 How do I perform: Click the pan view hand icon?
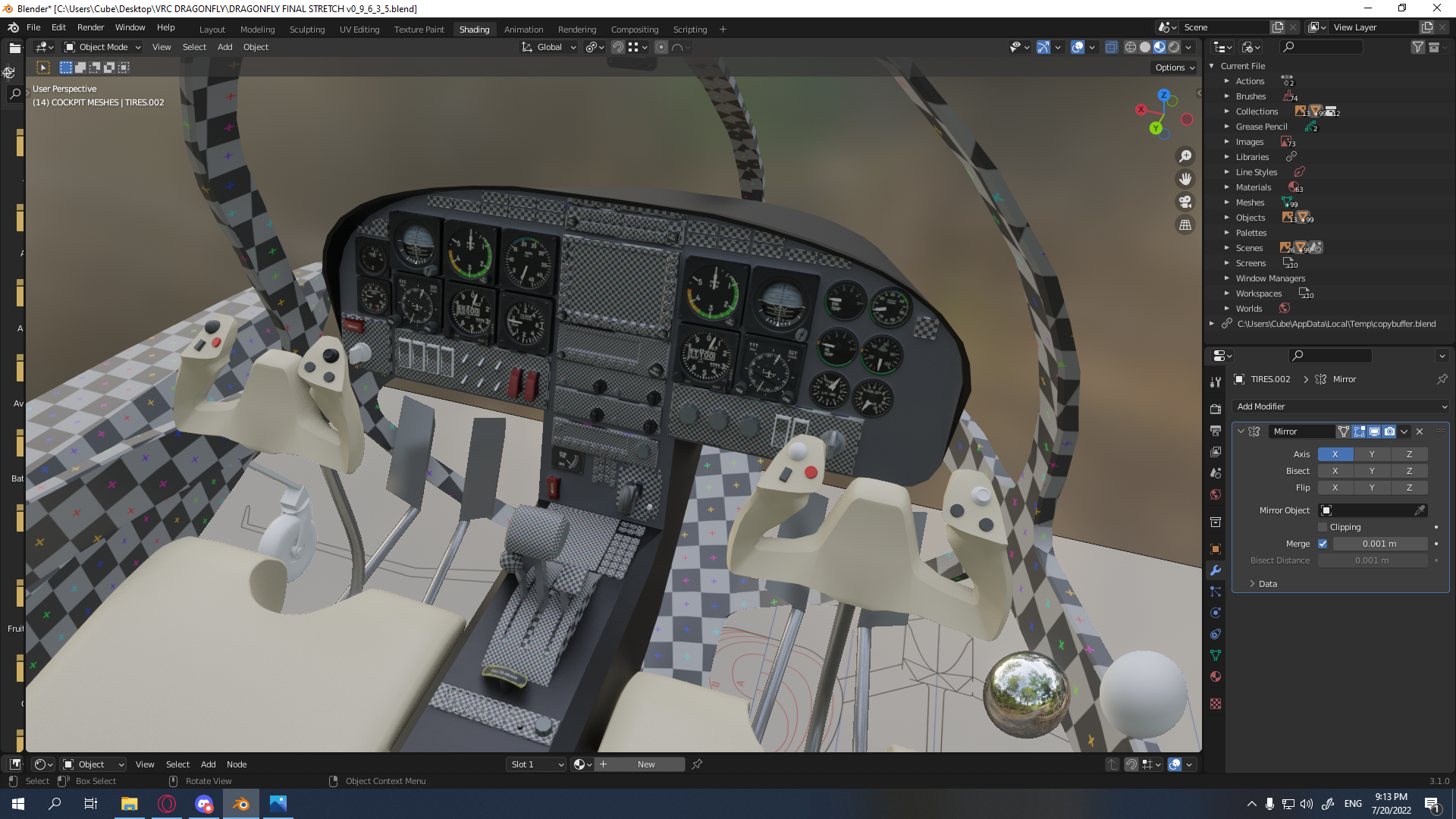(1185, 179)
